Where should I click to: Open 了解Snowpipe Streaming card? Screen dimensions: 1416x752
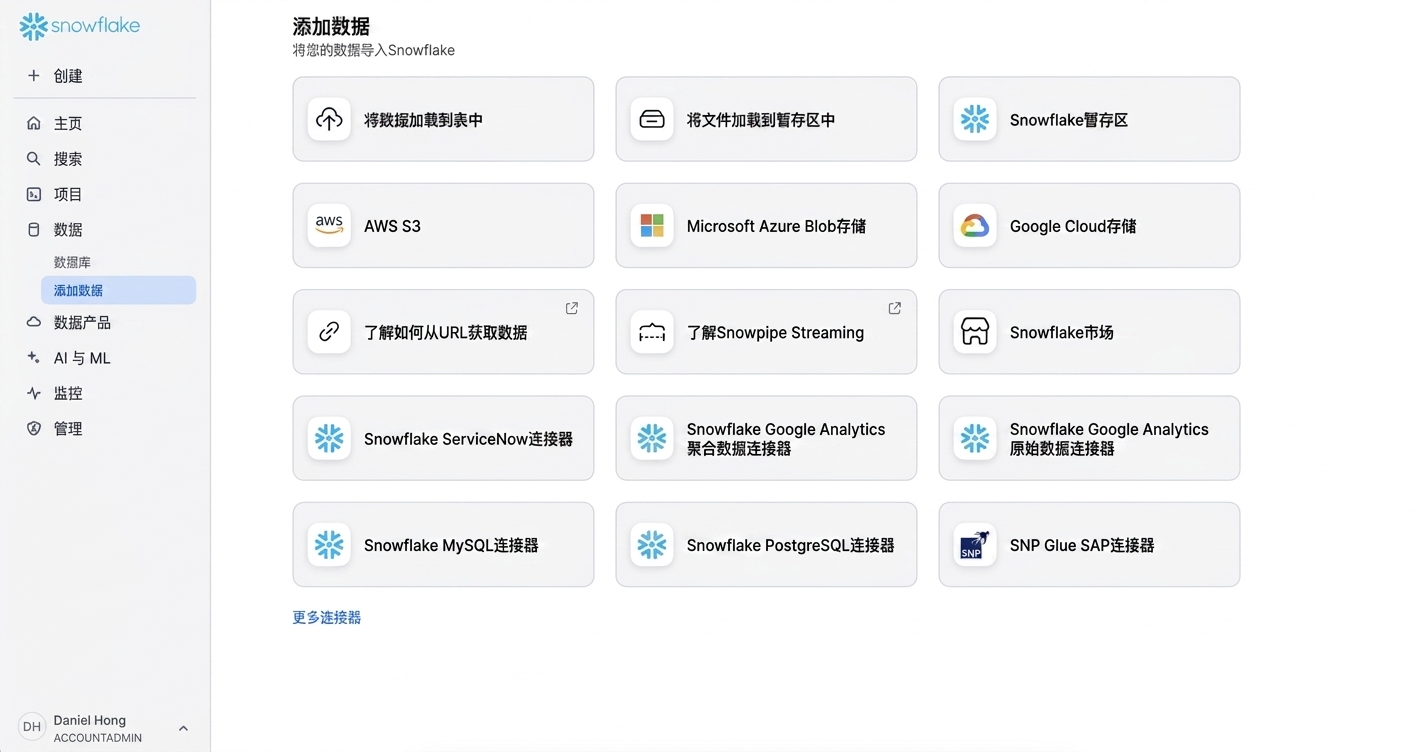pos(766,332)
